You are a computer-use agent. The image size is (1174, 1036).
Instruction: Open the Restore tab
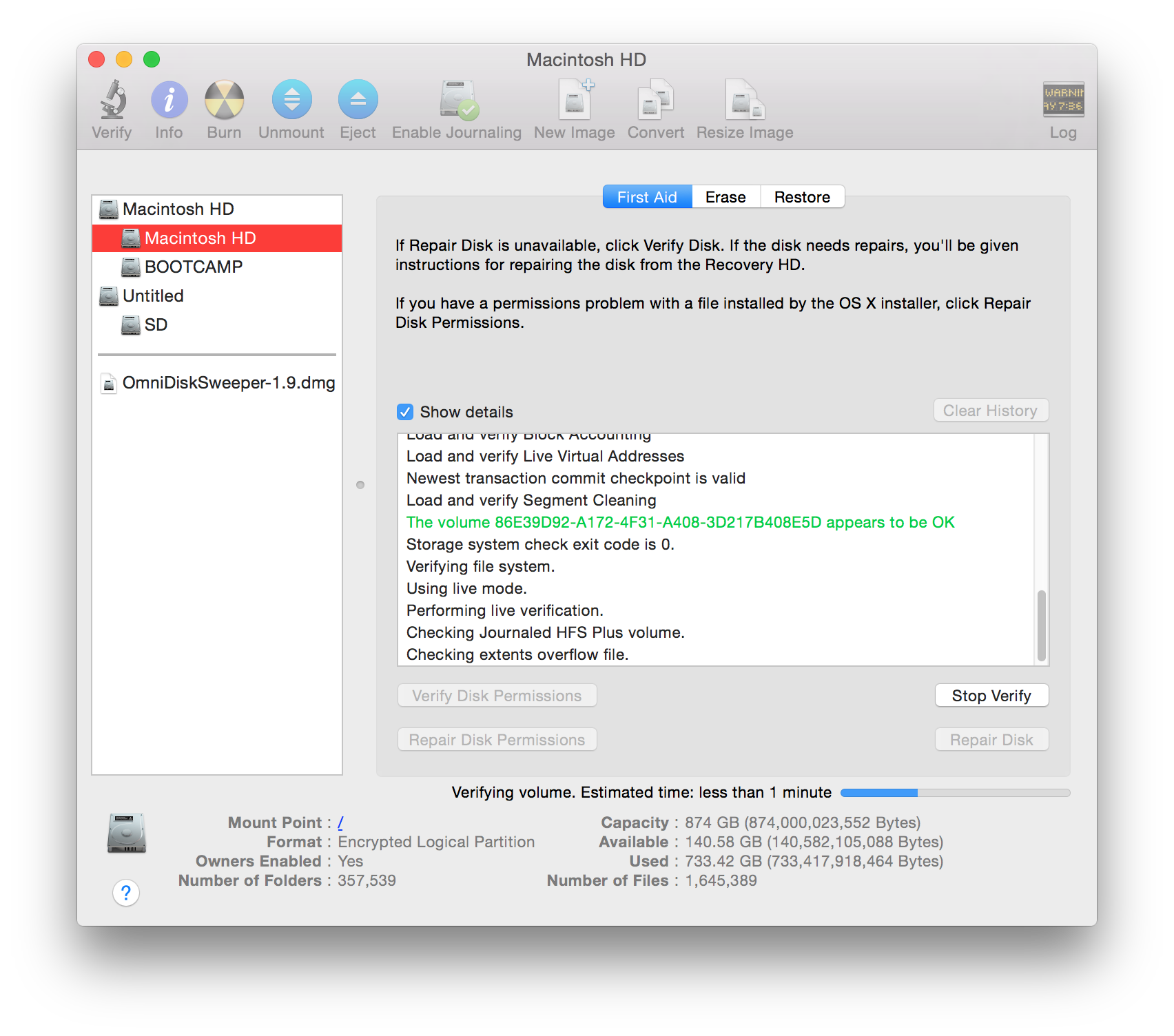[802, 197]
